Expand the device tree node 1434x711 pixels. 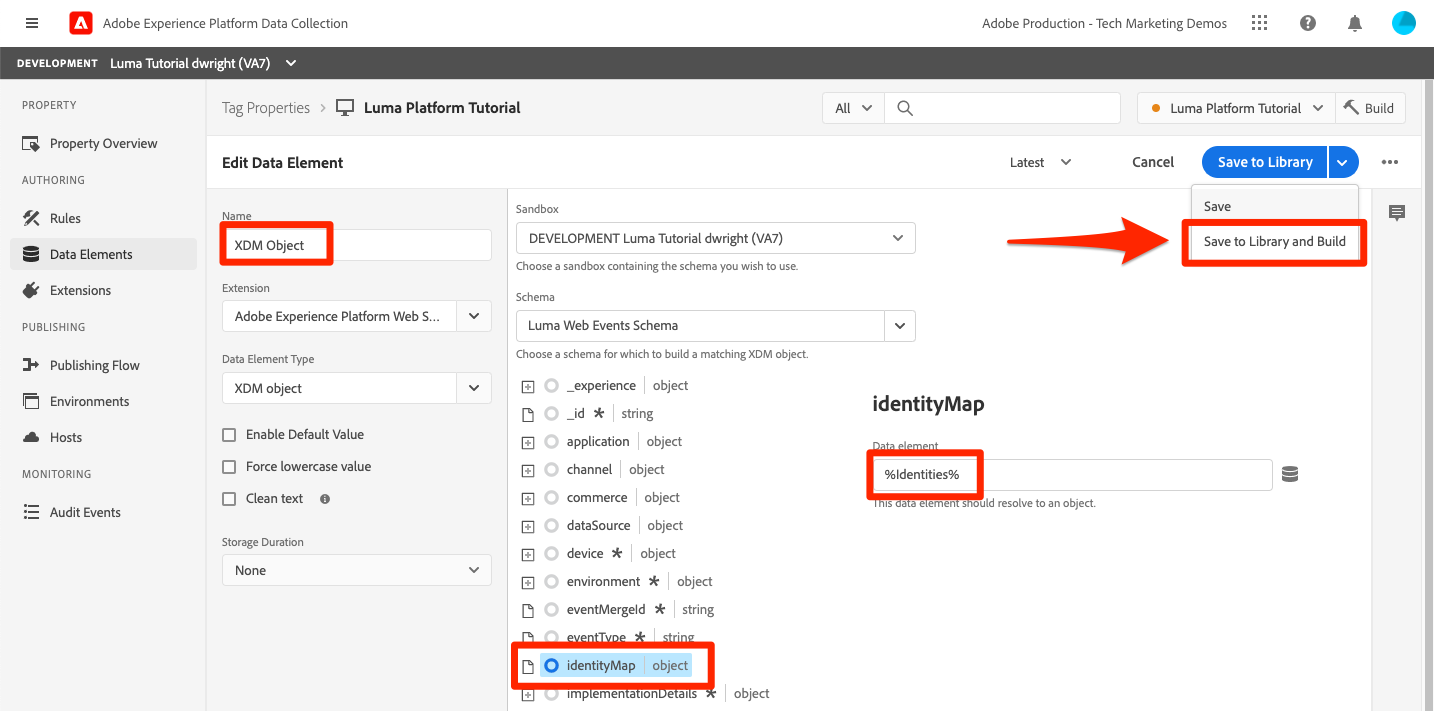pyautogui.click(x=528, y=554)
